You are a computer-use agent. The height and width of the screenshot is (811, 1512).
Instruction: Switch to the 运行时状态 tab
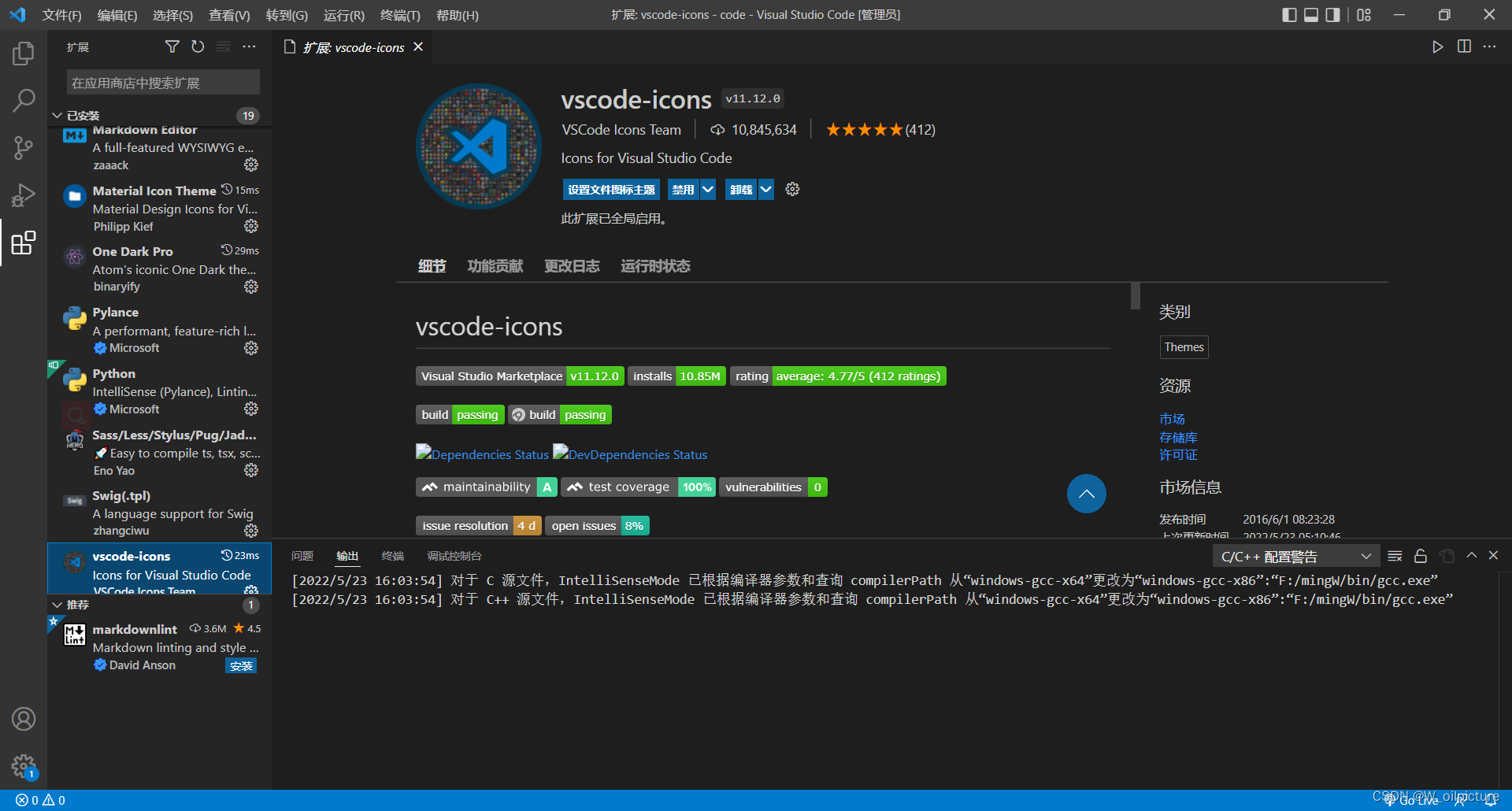pos(655,266)
